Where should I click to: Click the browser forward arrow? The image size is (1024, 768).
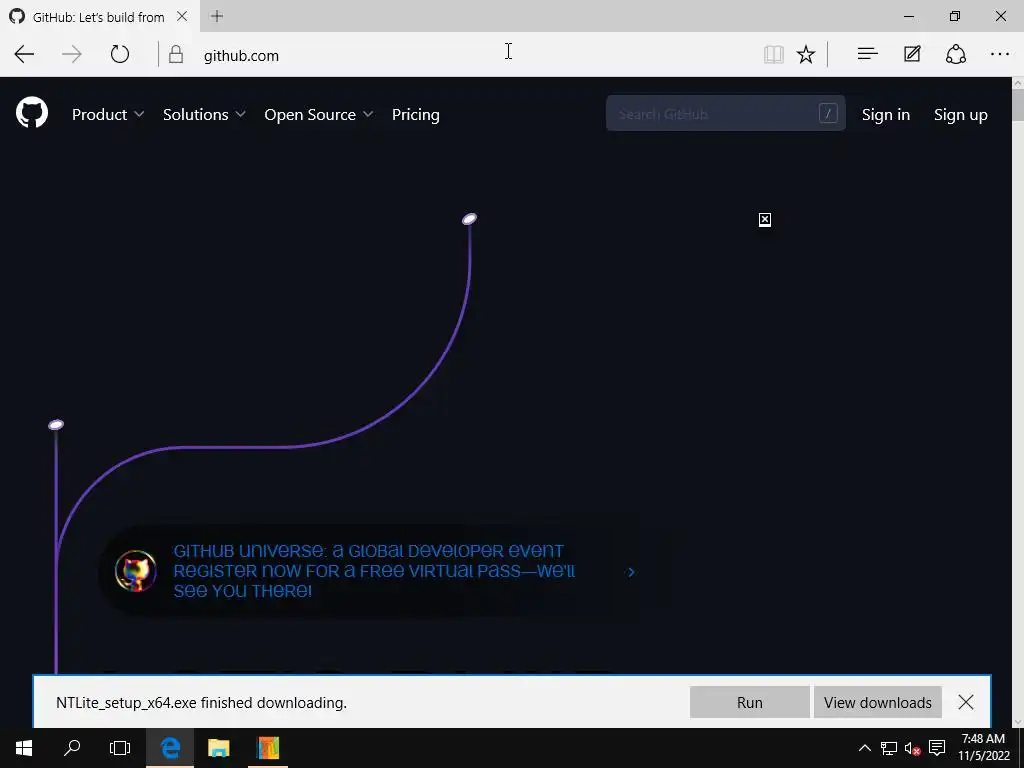[x=72, y=54]
